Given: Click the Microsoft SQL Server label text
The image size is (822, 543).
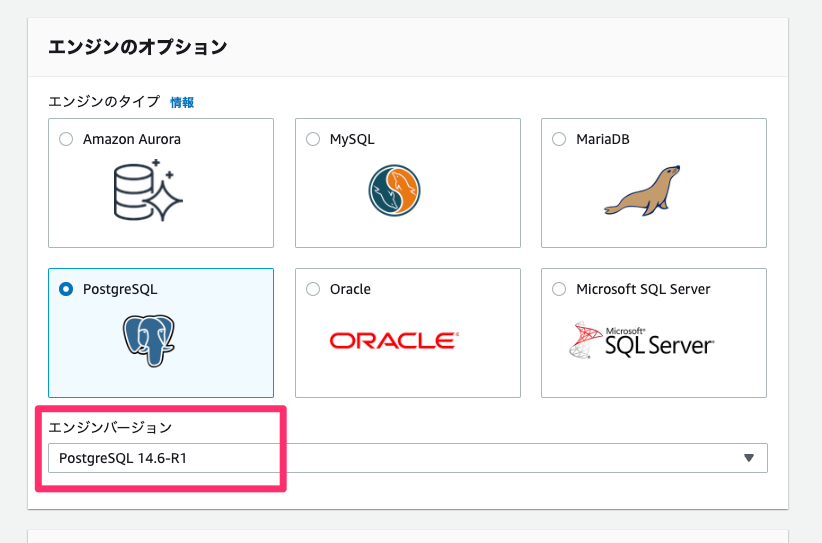Looking at the screenshot, I should coord(643,289).
